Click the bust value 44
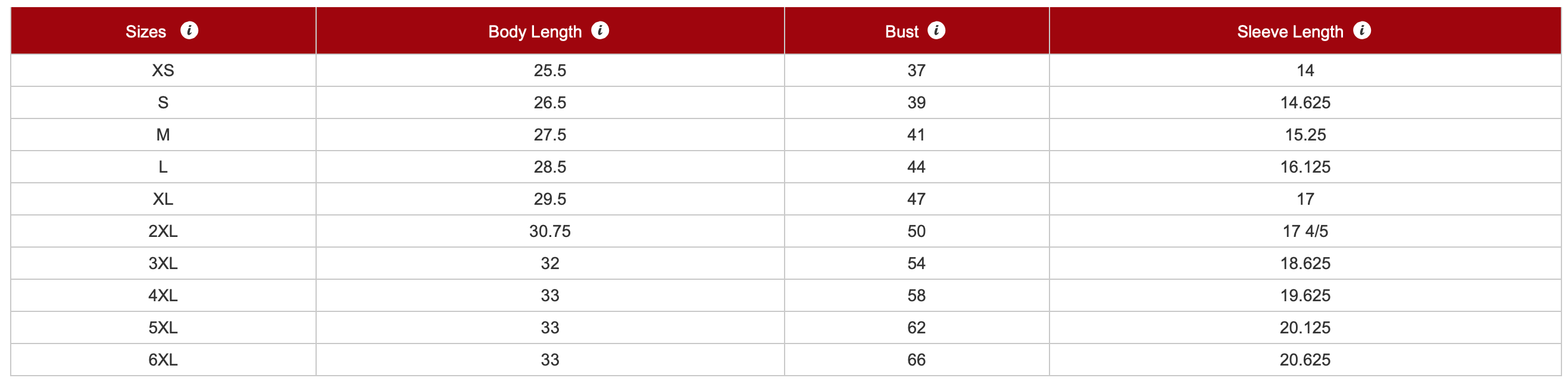The width and height of the screenshot is (1568, 381). 916,167
